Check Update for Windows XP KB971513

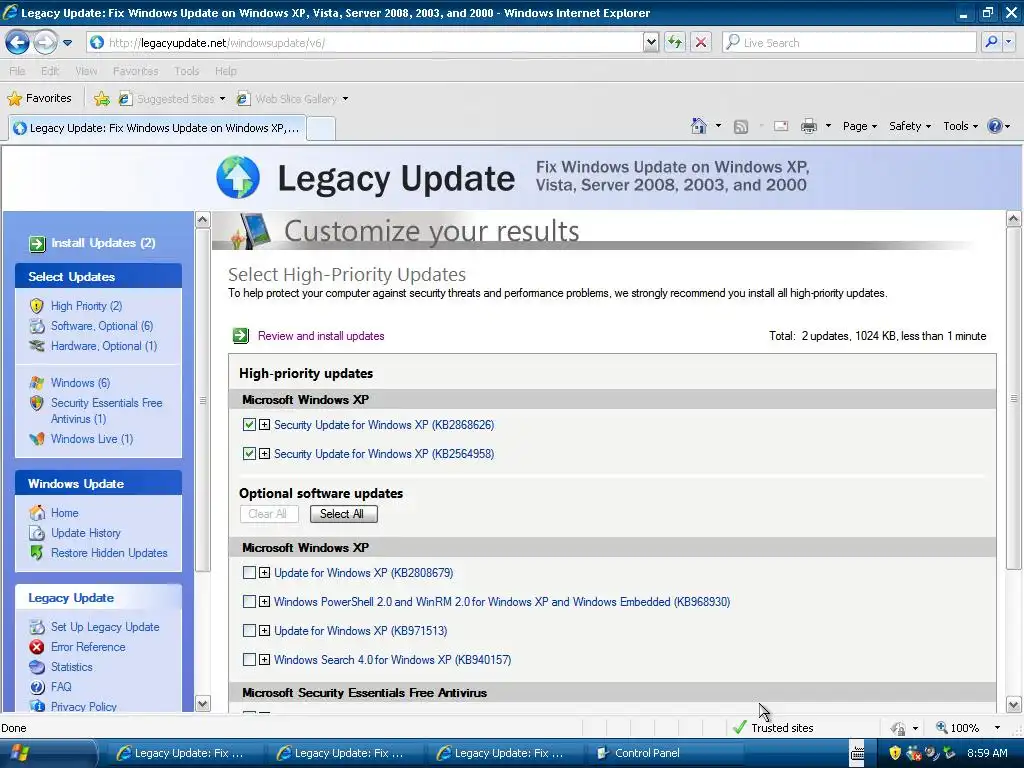pos(249,630)
